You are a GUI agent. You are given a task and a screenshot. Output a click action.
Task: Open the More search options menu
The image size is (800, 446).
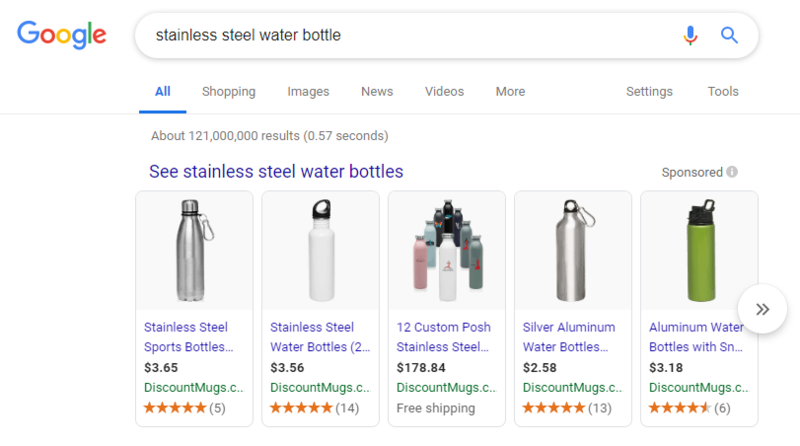point(510,92)
